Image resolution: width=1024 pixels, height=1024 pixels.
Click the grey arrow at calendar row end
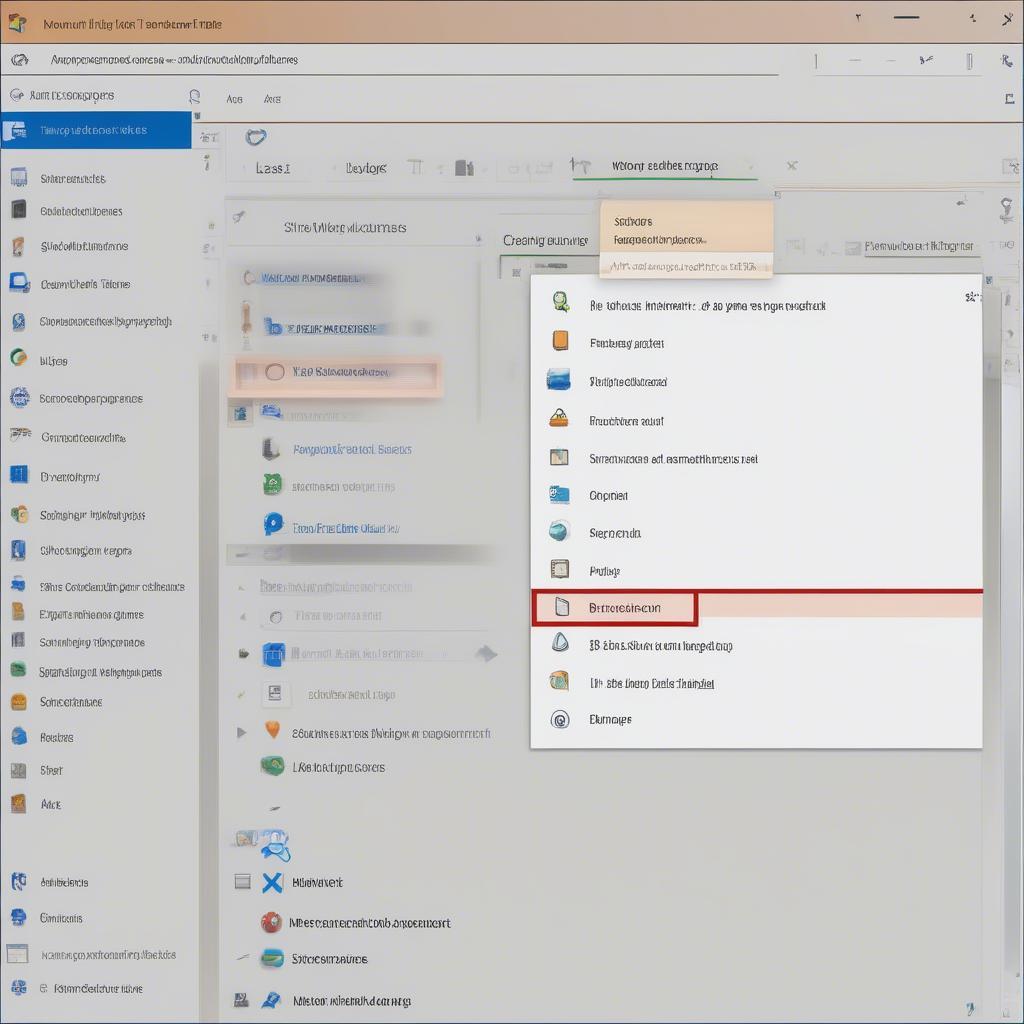coord(487,653)
